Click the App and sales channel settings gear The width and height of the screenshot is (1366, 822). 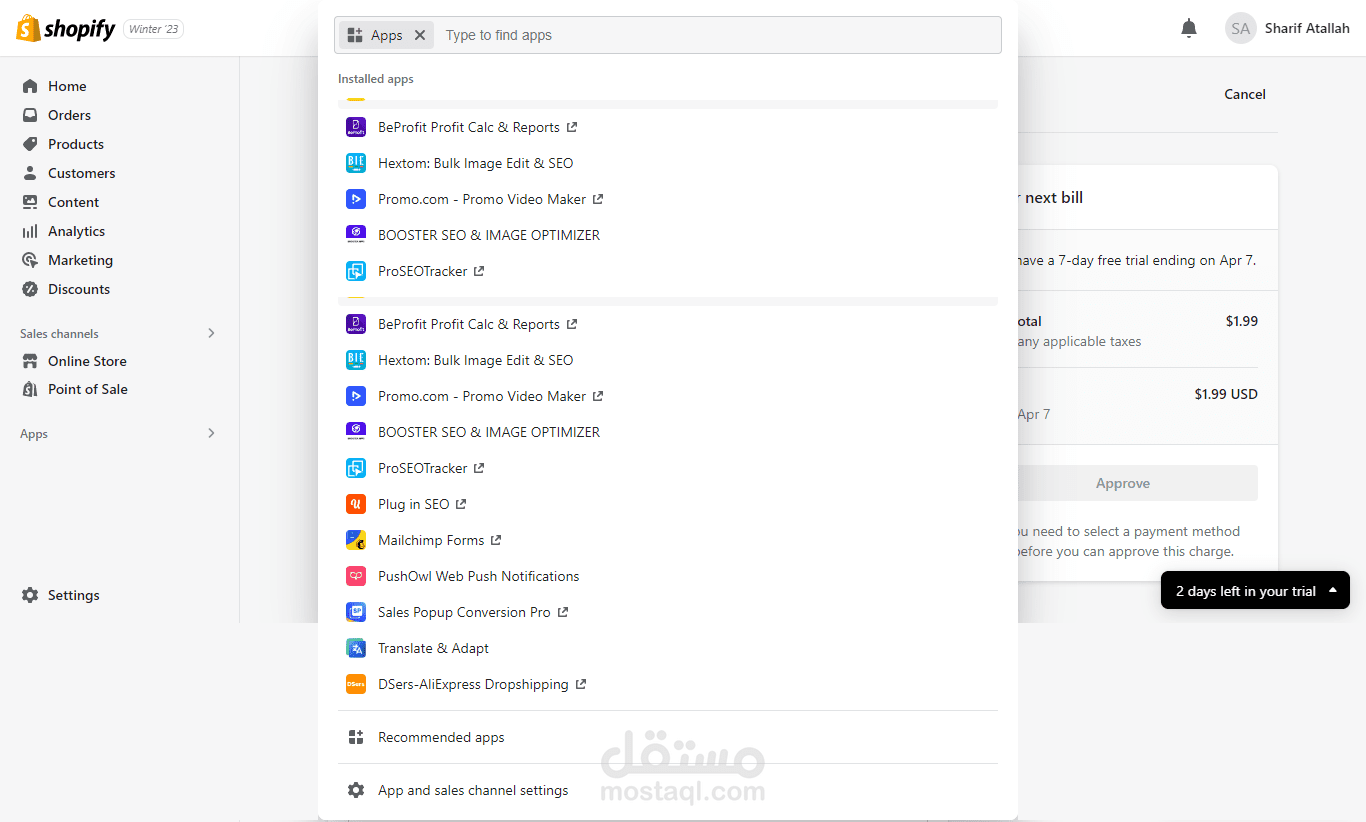tap(356, 790)
